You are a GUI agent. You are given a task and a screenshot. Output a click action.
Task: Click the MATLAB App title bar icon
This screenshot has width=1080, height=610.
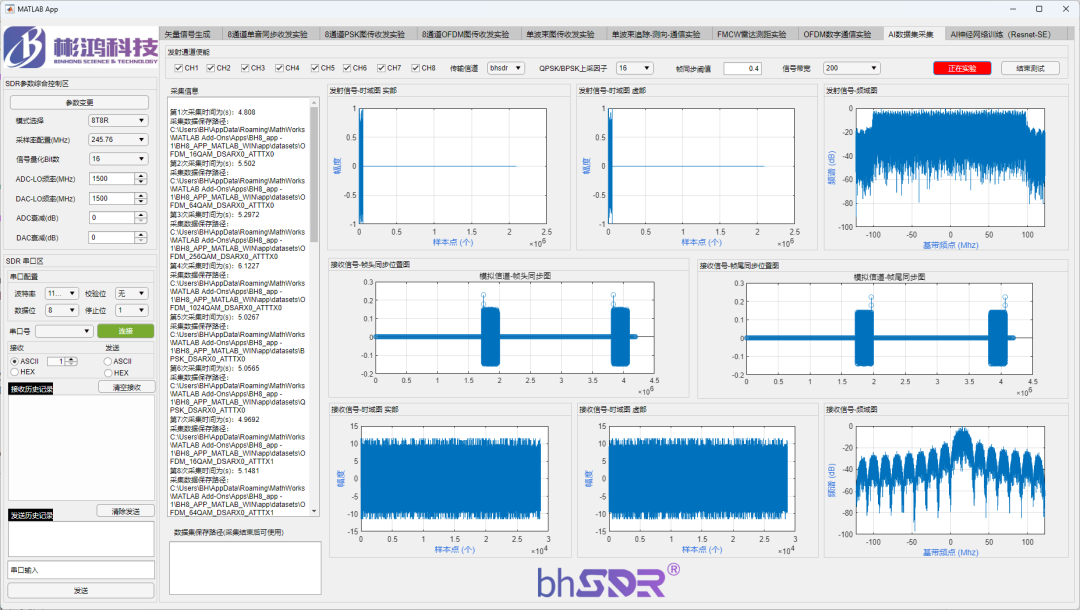[9, 8]
